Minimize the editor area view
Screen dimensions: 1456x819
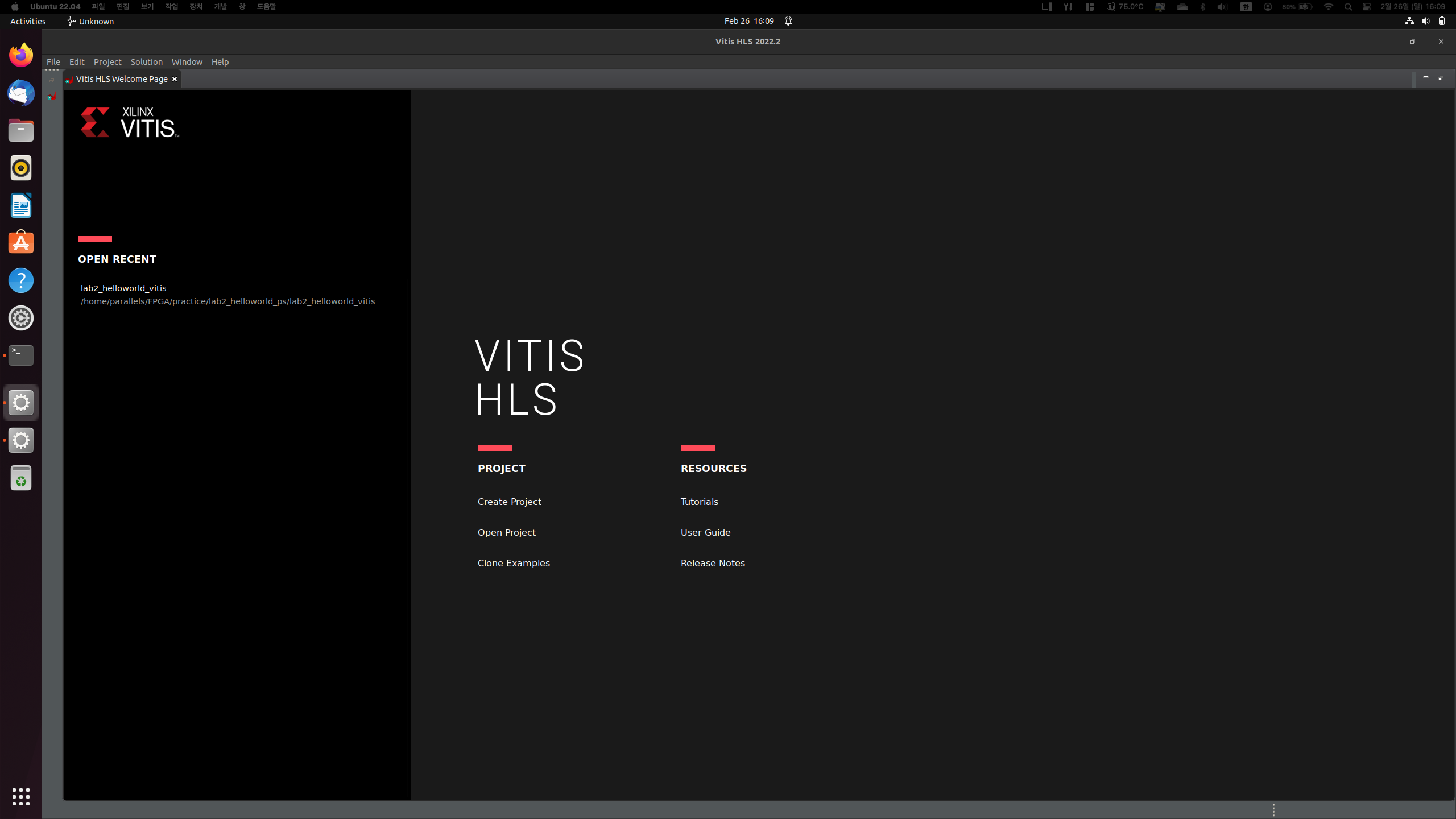(1426, 77)
